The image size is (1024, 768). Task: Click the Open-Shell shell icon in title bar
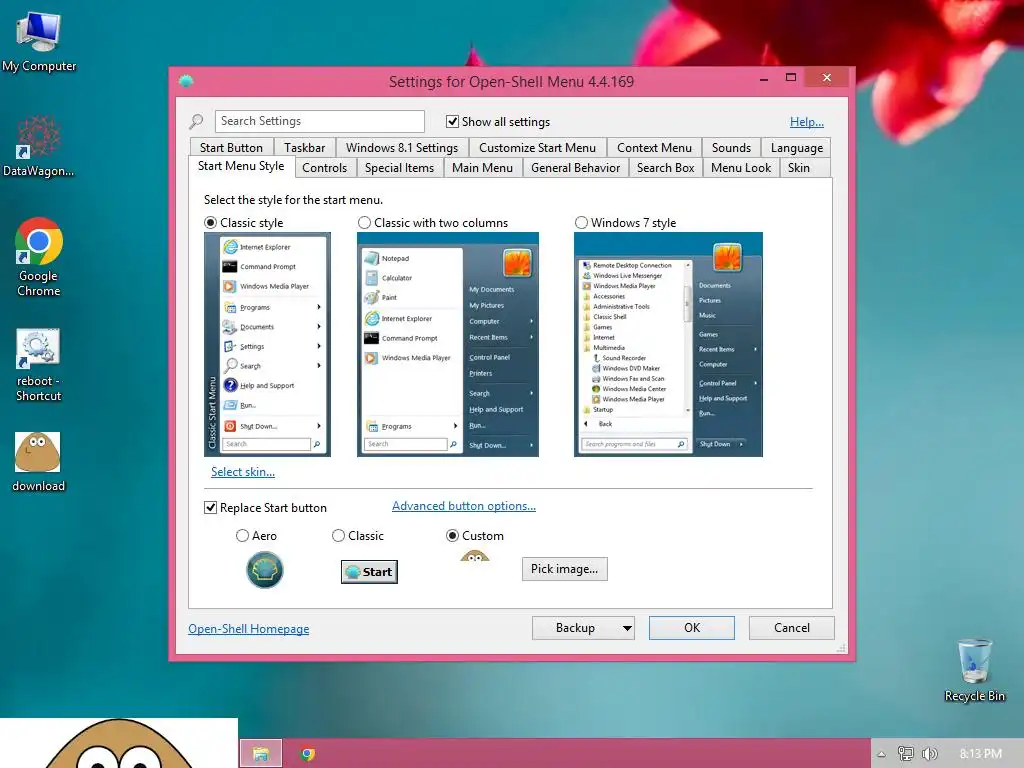coord(186,81)
